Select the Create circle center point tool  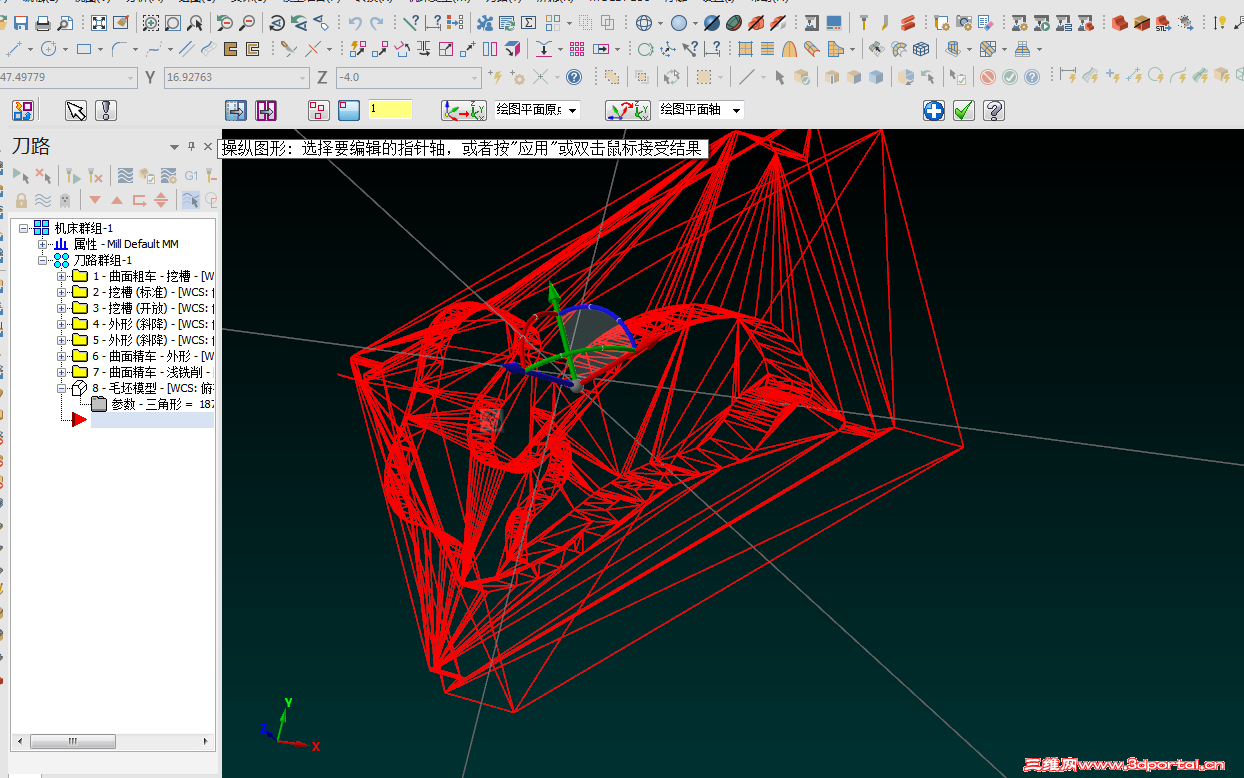[x=48, y=48]
